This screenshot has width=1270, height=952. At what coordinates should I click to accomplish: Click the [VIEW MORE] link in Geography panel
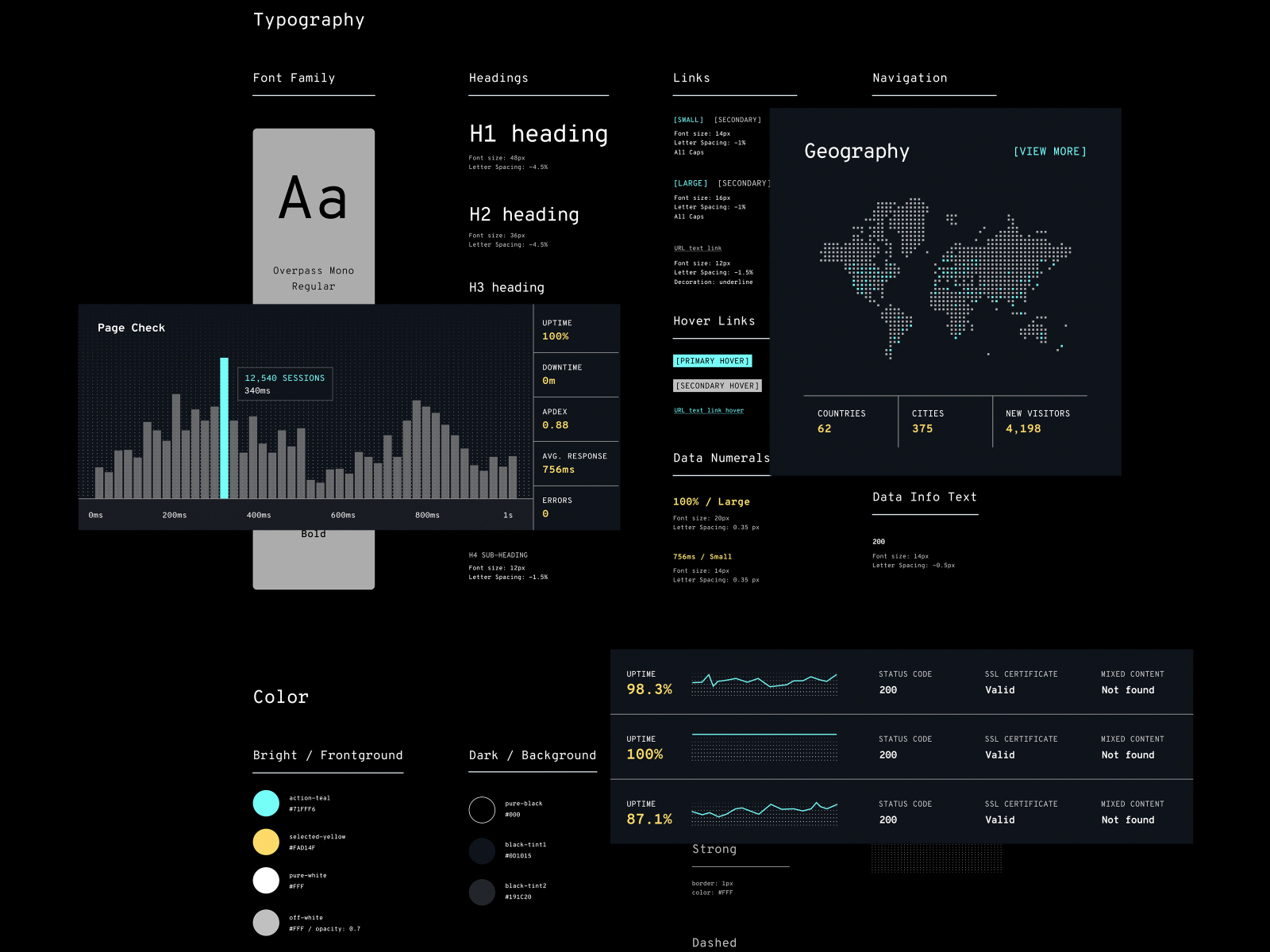[1049, 151]
